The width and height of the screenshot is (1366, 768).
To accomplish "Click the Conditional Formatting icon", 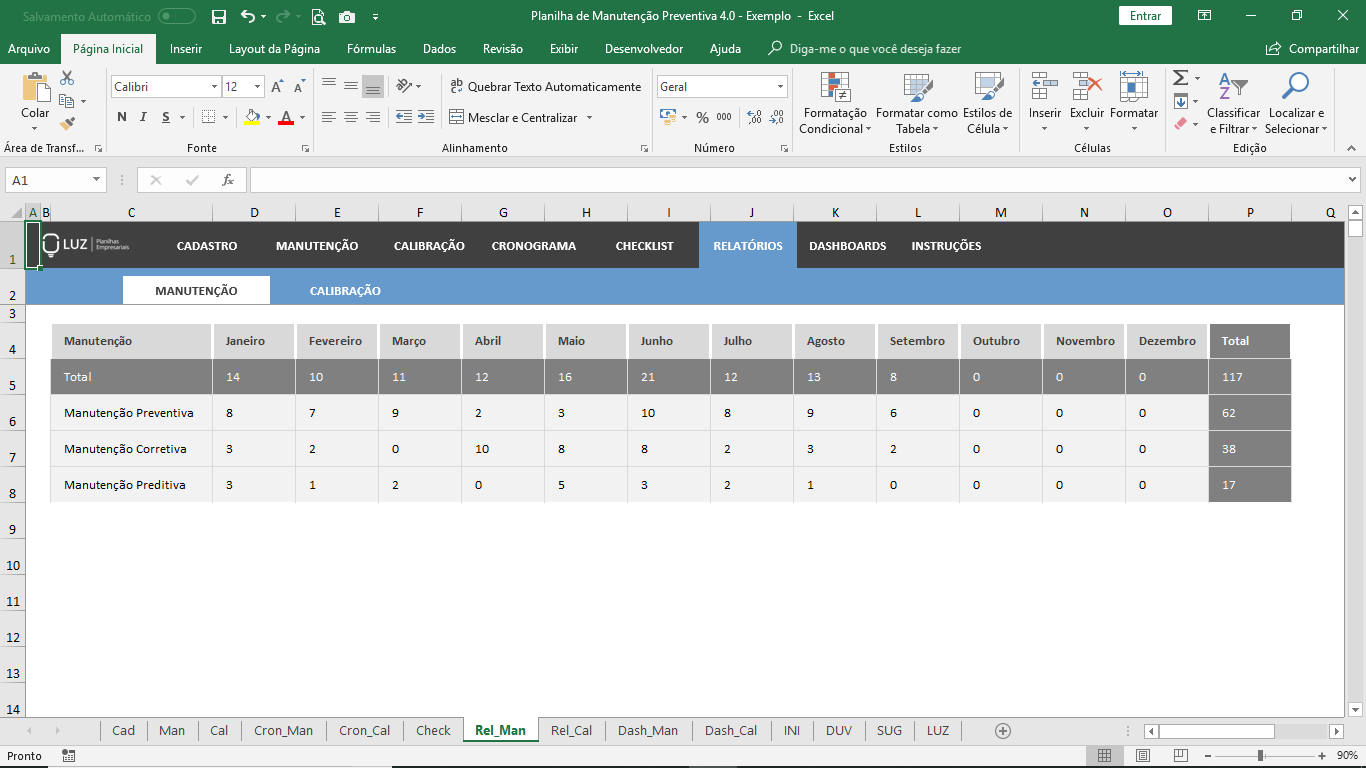I will click(x=834, y=88).
